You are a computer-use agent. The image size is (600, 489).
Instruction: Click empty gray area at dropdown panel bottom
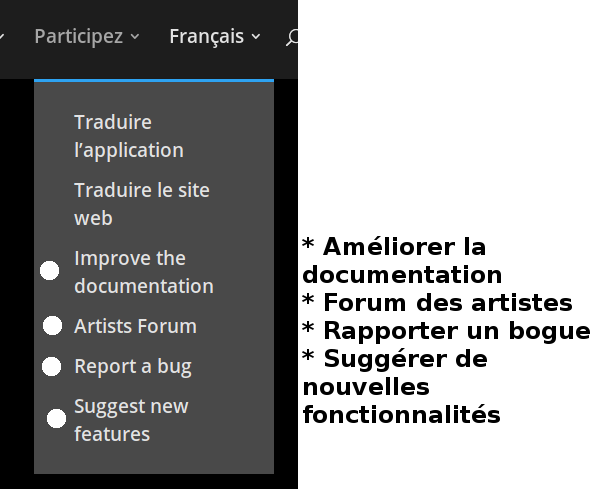coord(153,460)
